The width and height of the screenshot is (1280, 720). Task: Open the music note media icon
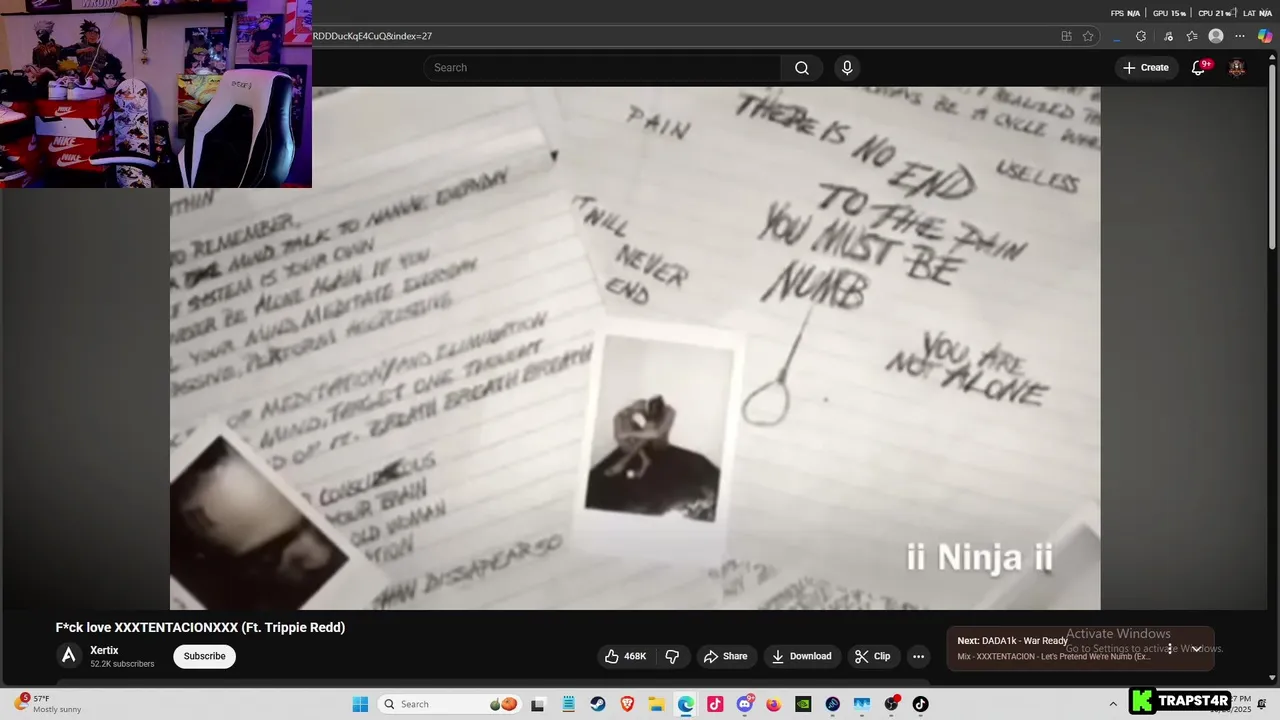click(x=1168, y=36)
